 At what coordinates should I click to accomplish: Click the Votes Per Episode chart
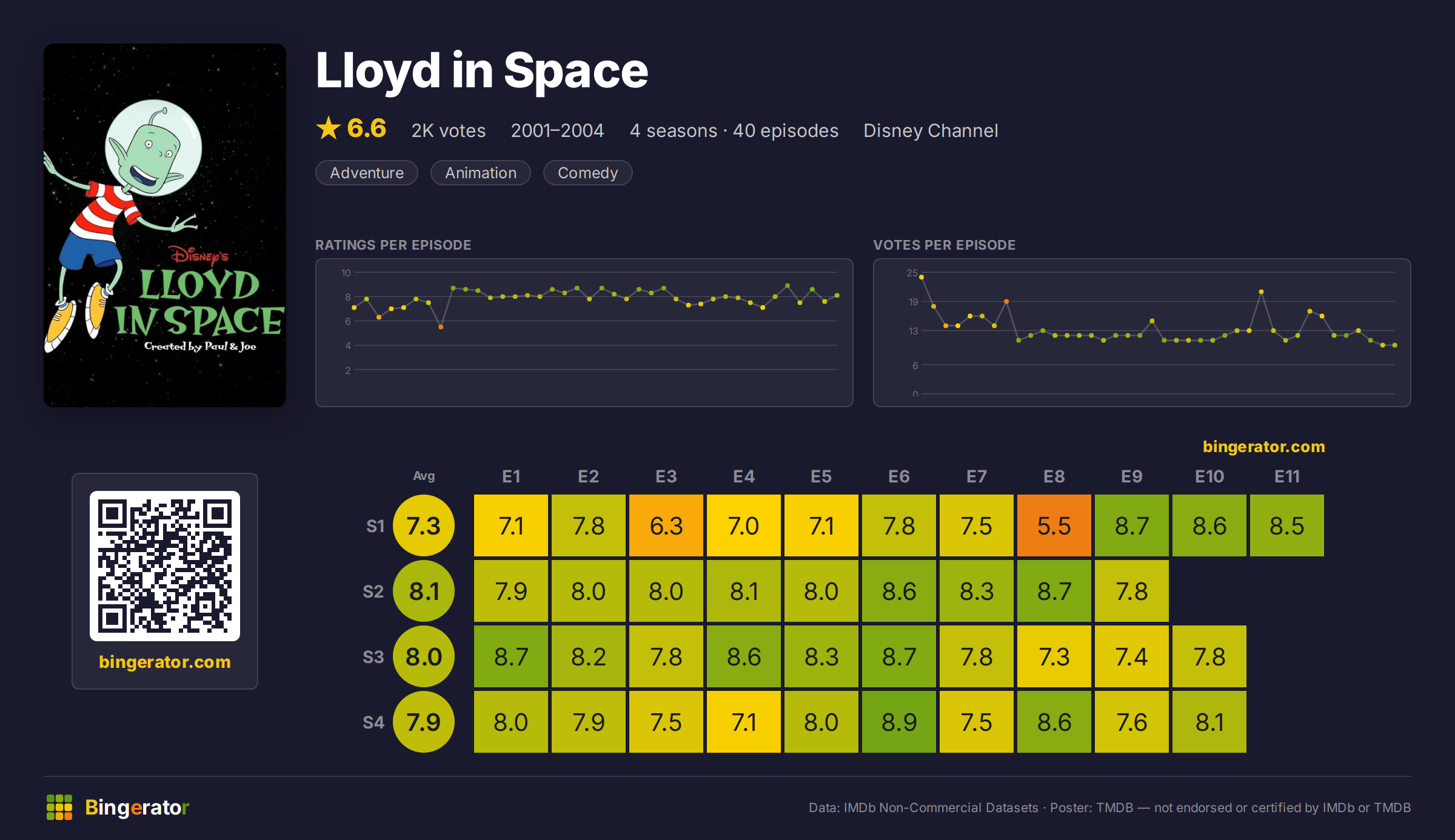tap(1142, 333)
